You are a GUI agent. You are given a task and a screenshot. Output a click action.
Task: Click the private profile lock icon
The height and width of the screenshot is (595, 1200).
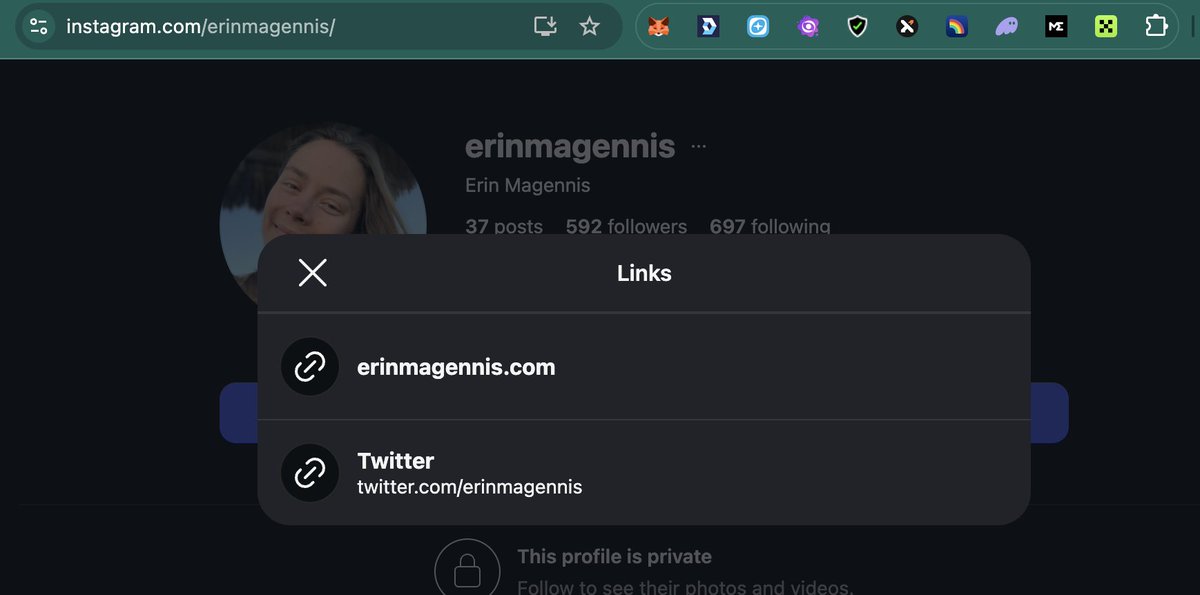pyautogui.click(x=467, y=570)
